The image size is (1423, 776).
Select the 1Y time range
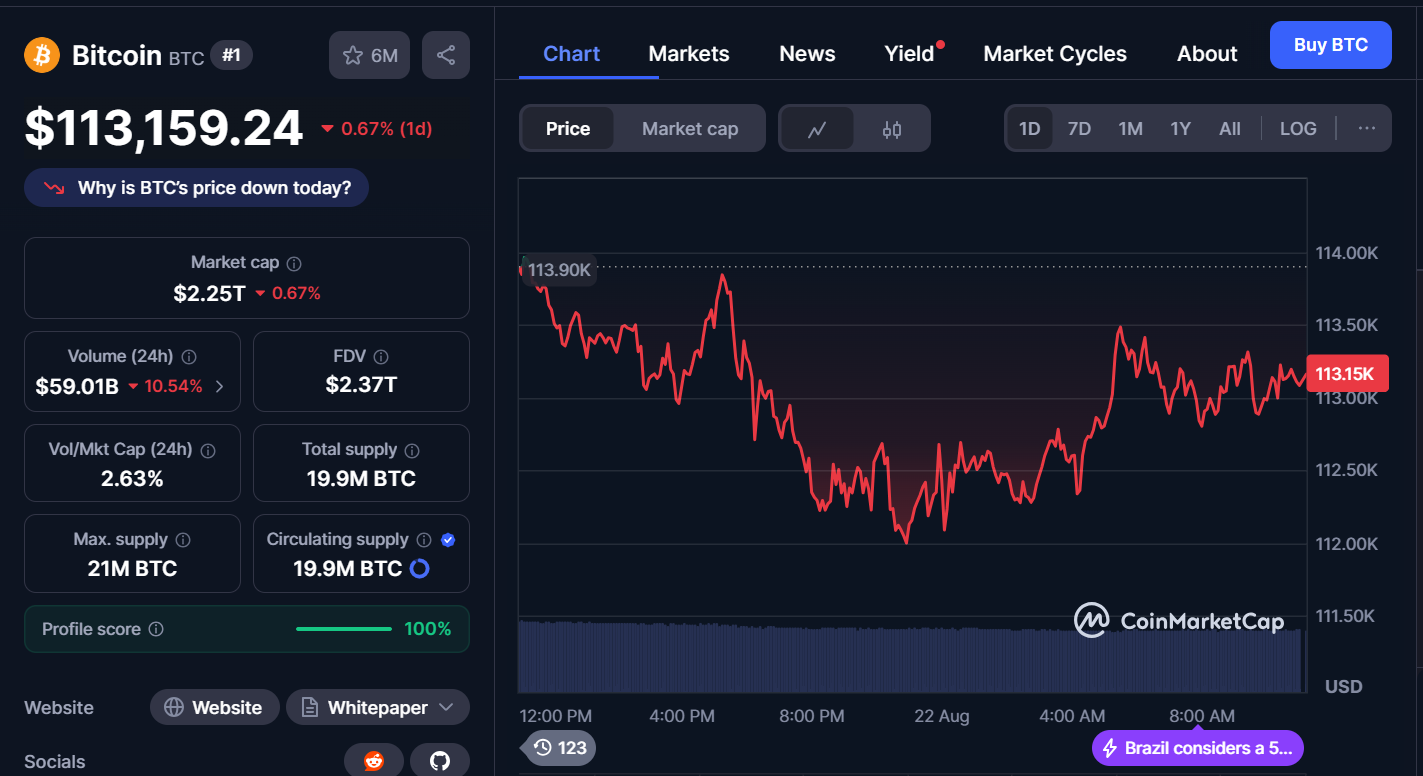coord(1181,129)
